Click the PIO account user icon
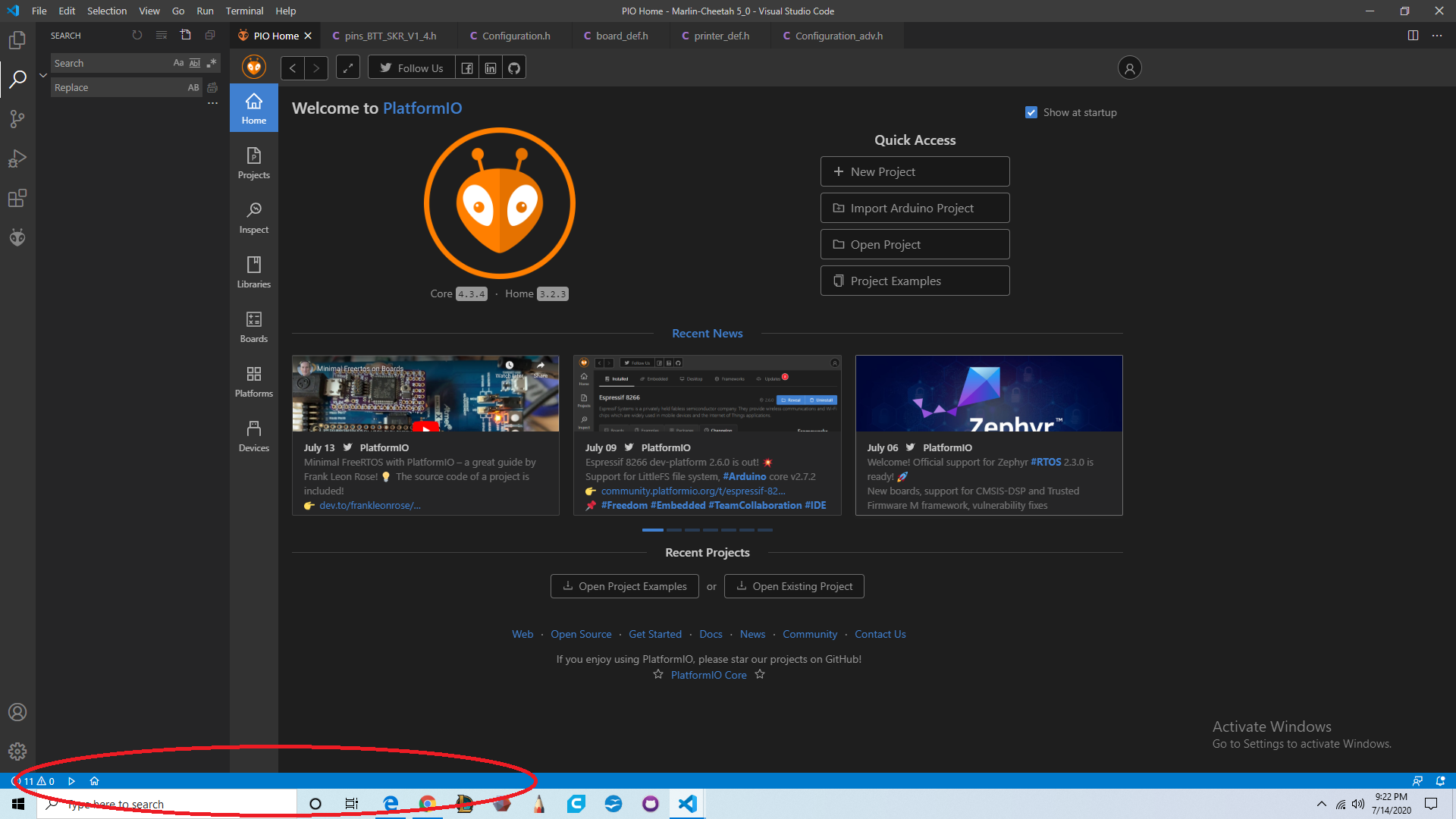 pyautogui.click(x=1129, y=68)
